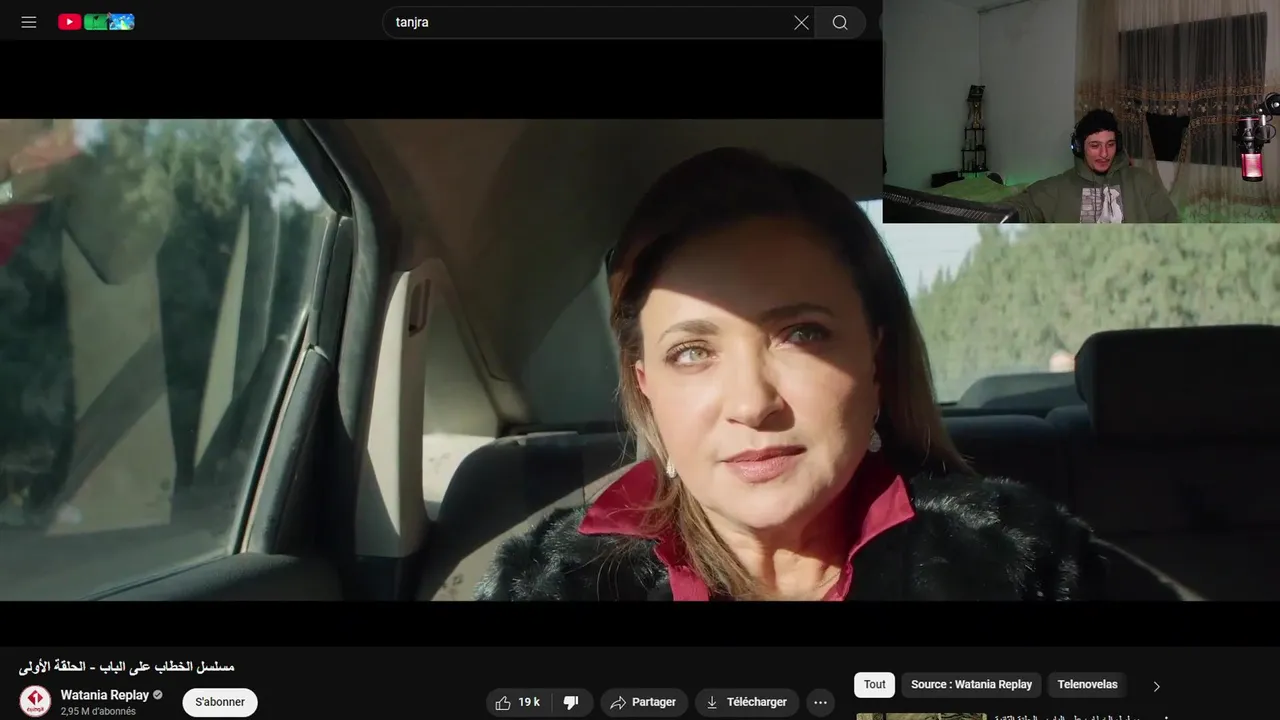Open more actions three-dot menu
Viewport: 1280px width, 720px height.
coord(820,702)
